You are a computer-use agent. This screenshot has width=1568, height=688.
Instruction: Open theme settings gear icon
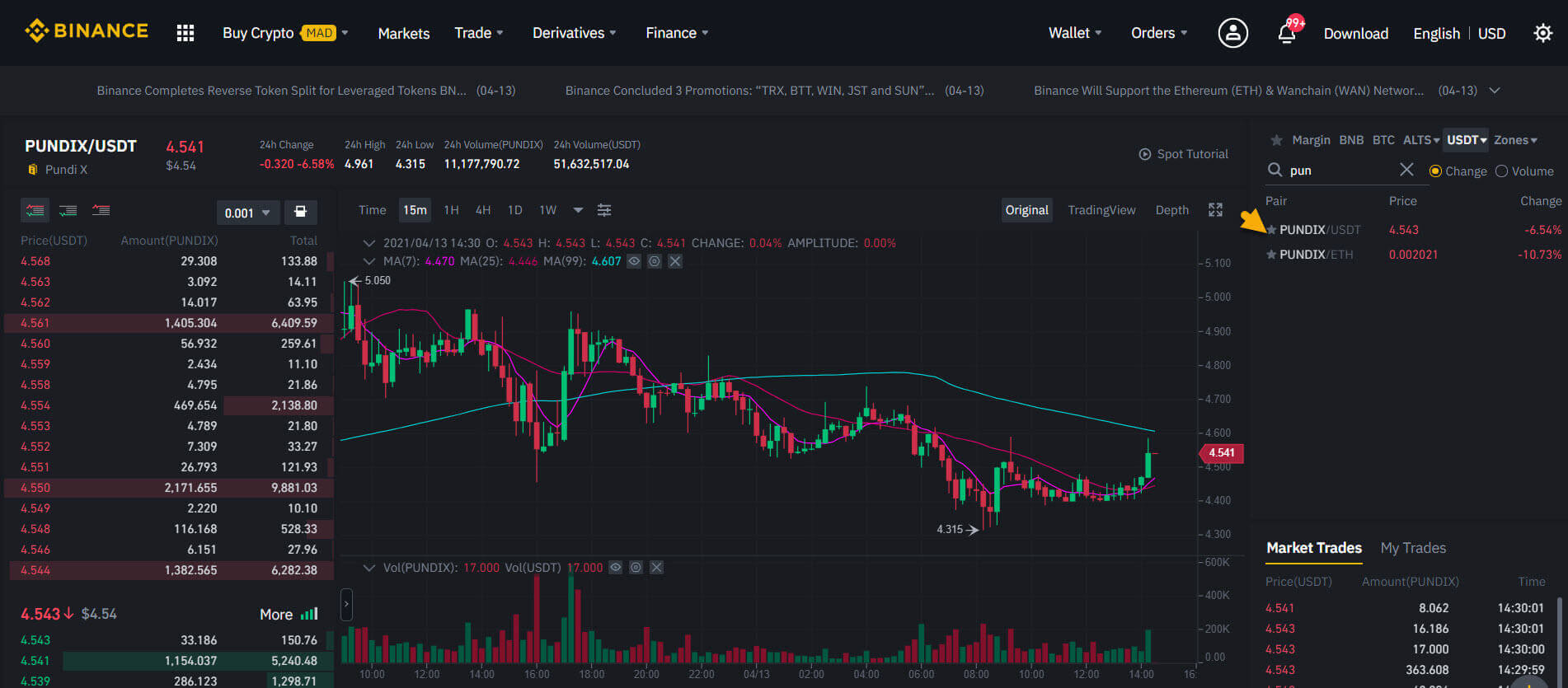[x=1542, y=33]
